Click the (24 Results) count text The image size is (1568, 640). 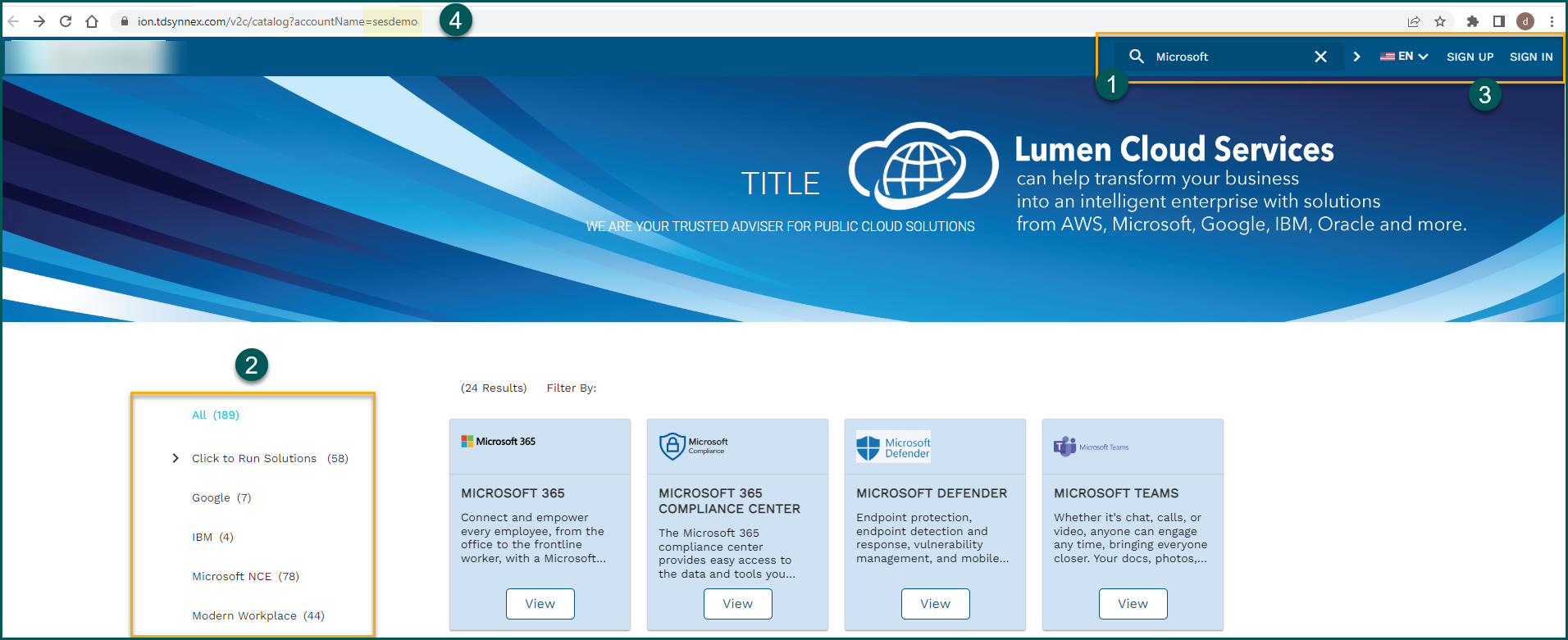click(x=494, y=388)
